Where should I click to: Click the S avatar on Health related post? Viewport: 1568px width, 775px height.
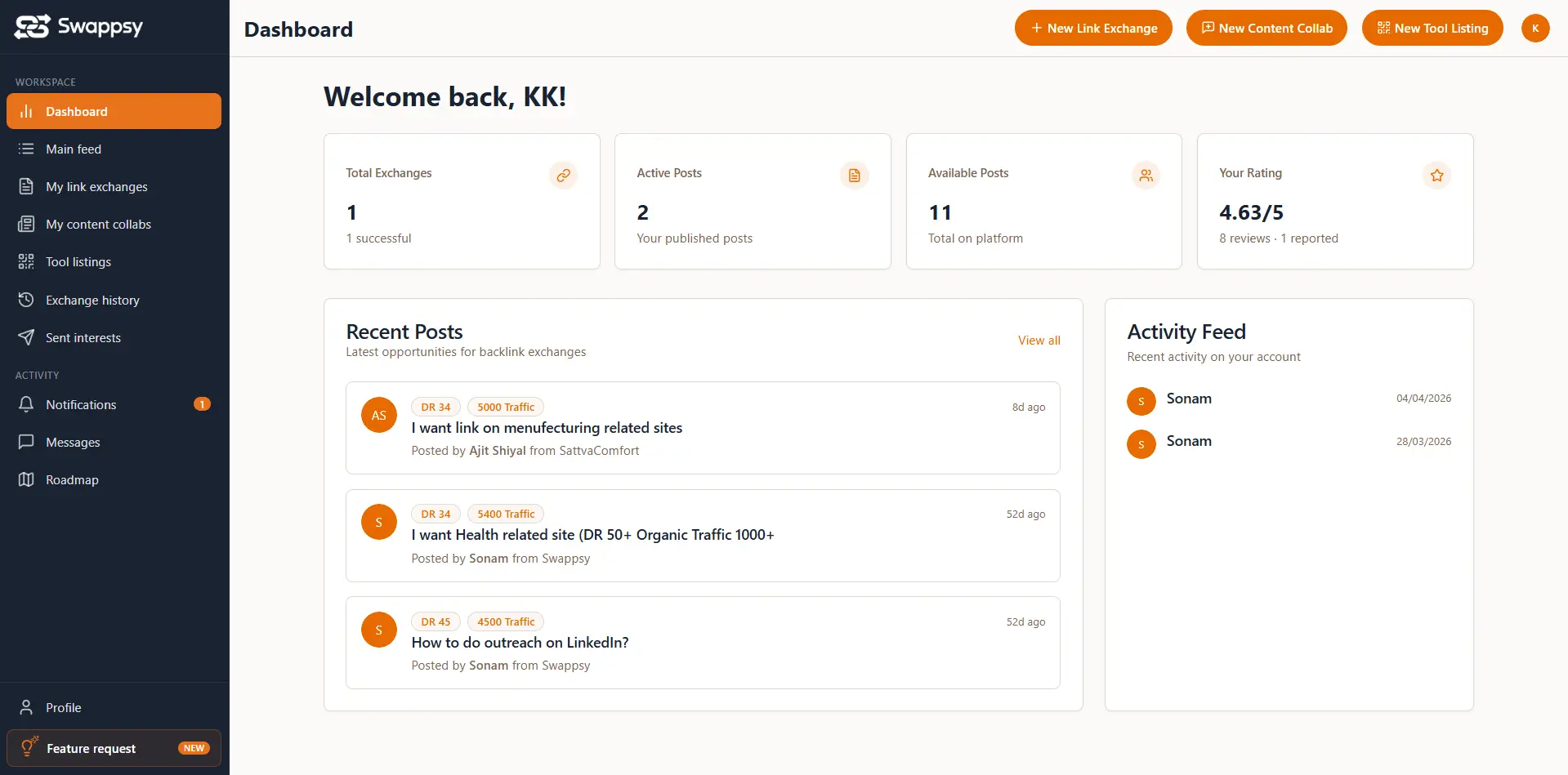(379, 522)
